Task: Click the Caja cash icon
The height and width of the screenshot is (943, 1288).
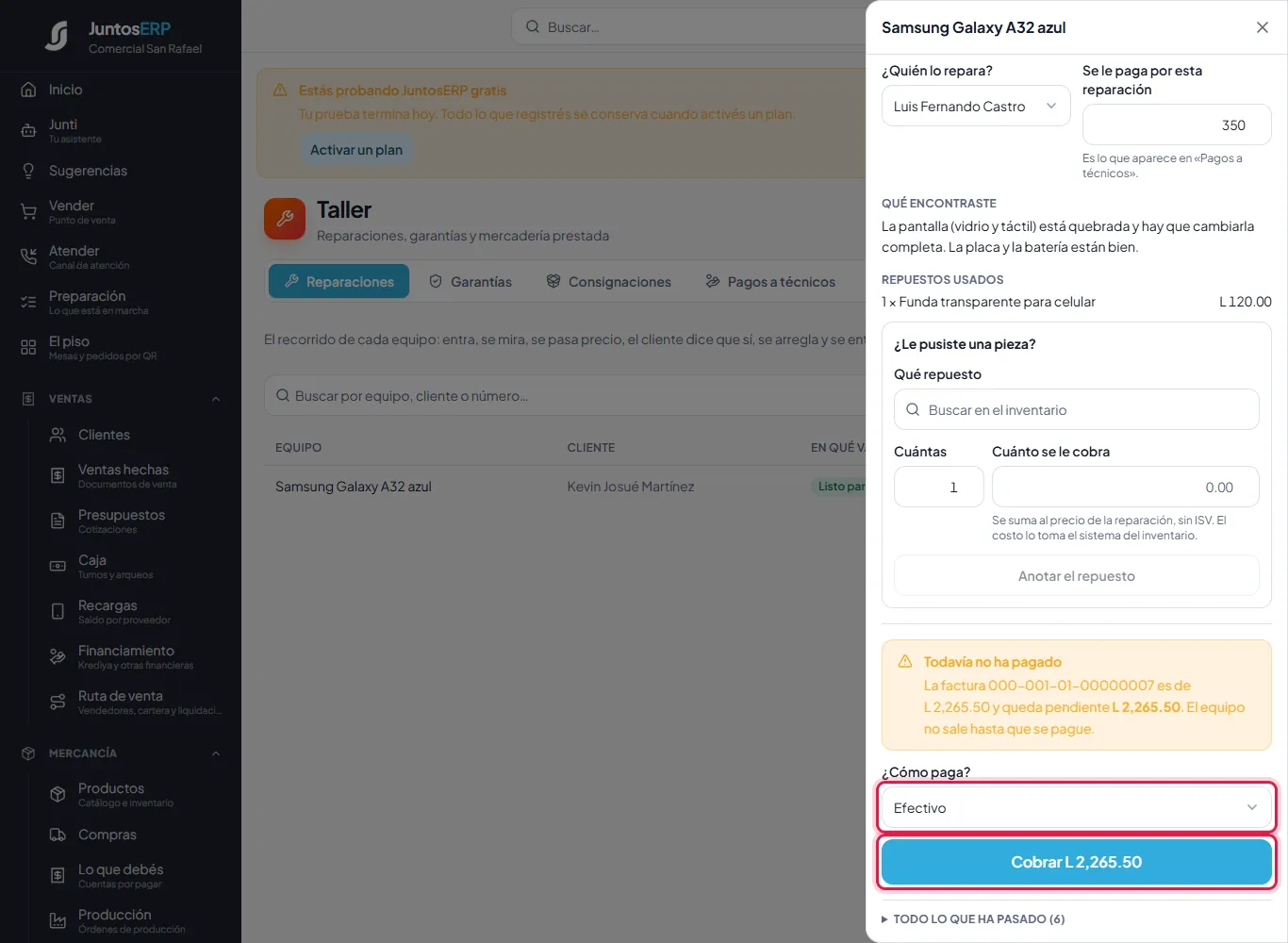Action: coord(58,566)
